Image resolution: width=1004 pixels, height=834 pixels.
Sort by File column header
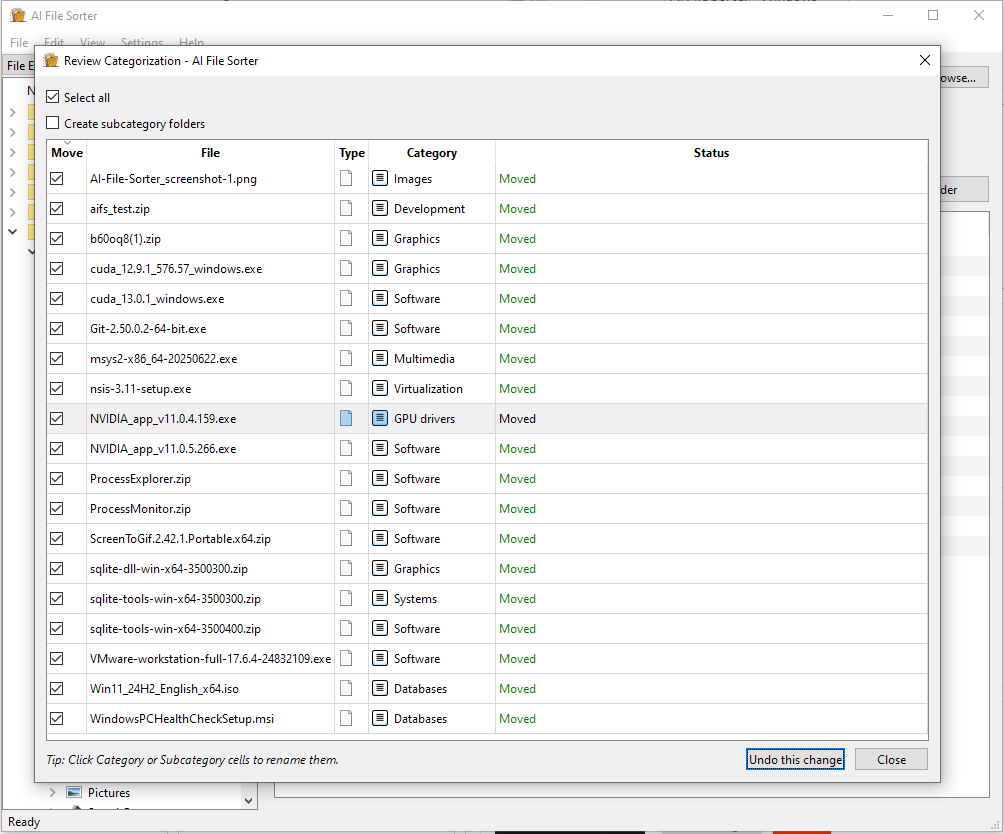(x=210, y=153)
